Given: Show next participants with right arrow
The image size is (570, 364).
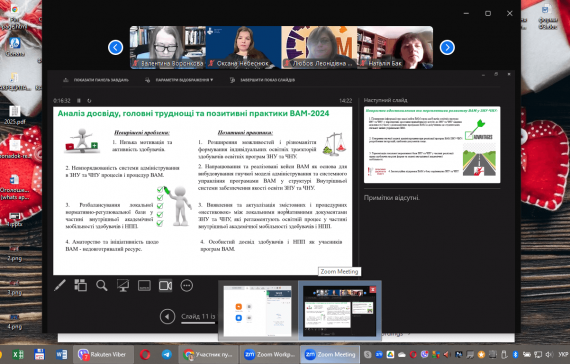Looking at the screenshot, I should 447,47.
